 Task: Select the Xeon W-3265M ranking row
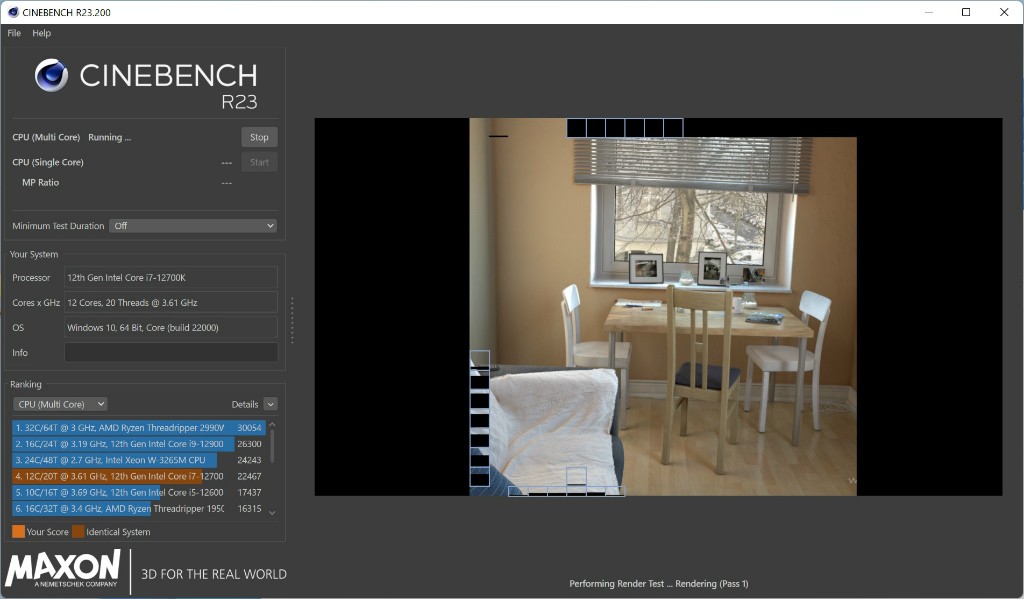pos(138,461)
